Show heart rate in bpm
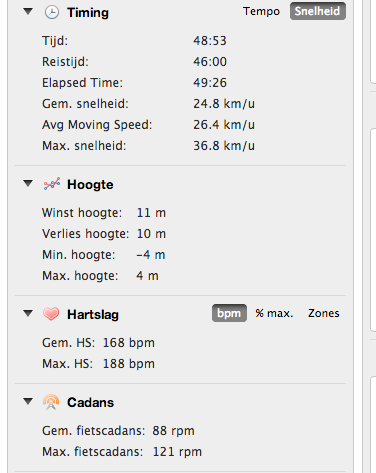This screenshot has width=376, height=473. (x=229, y=313)
